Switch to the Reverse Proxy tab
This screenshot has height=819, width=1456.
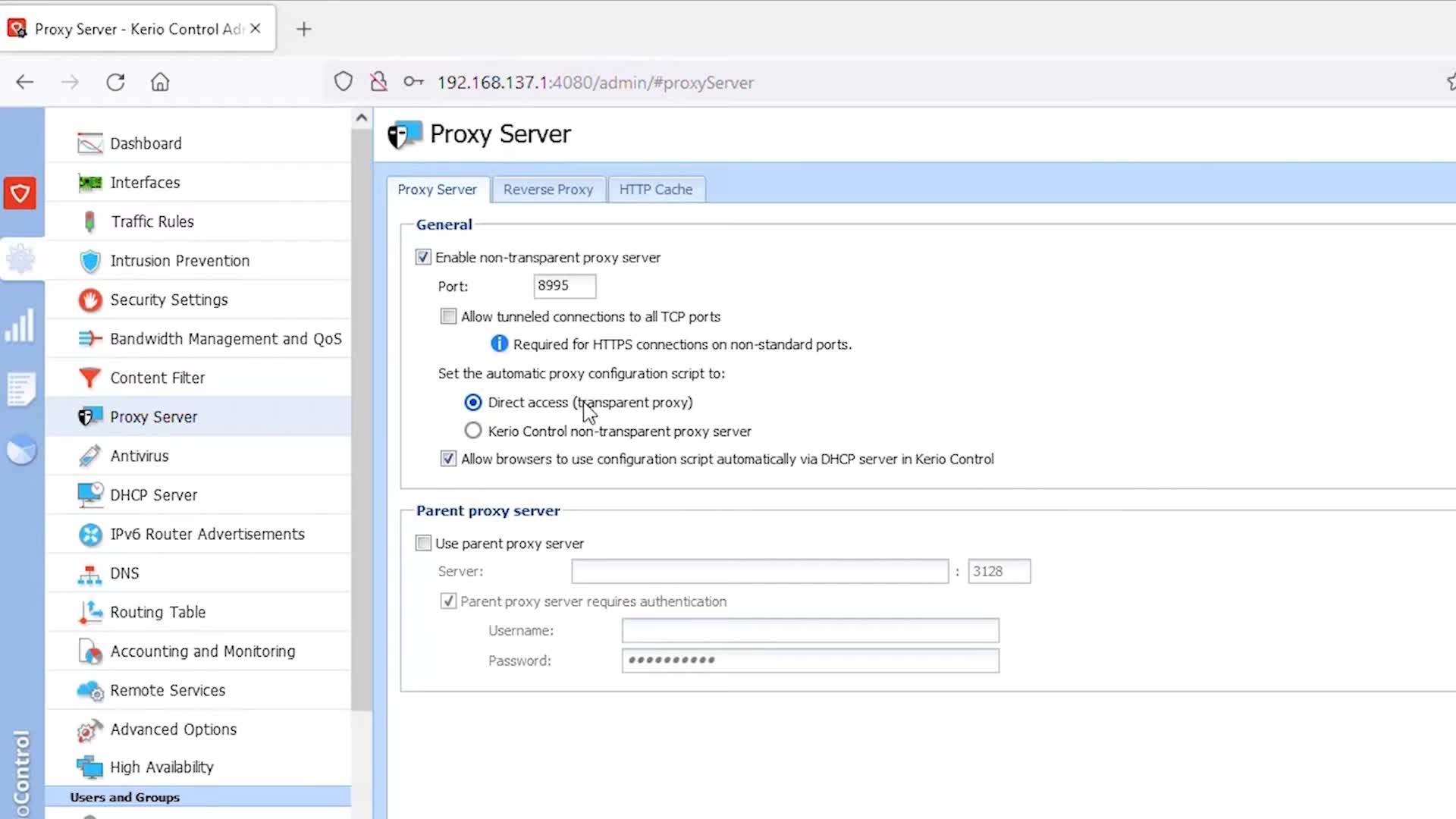pyautogui.click(x=548, y=190)
